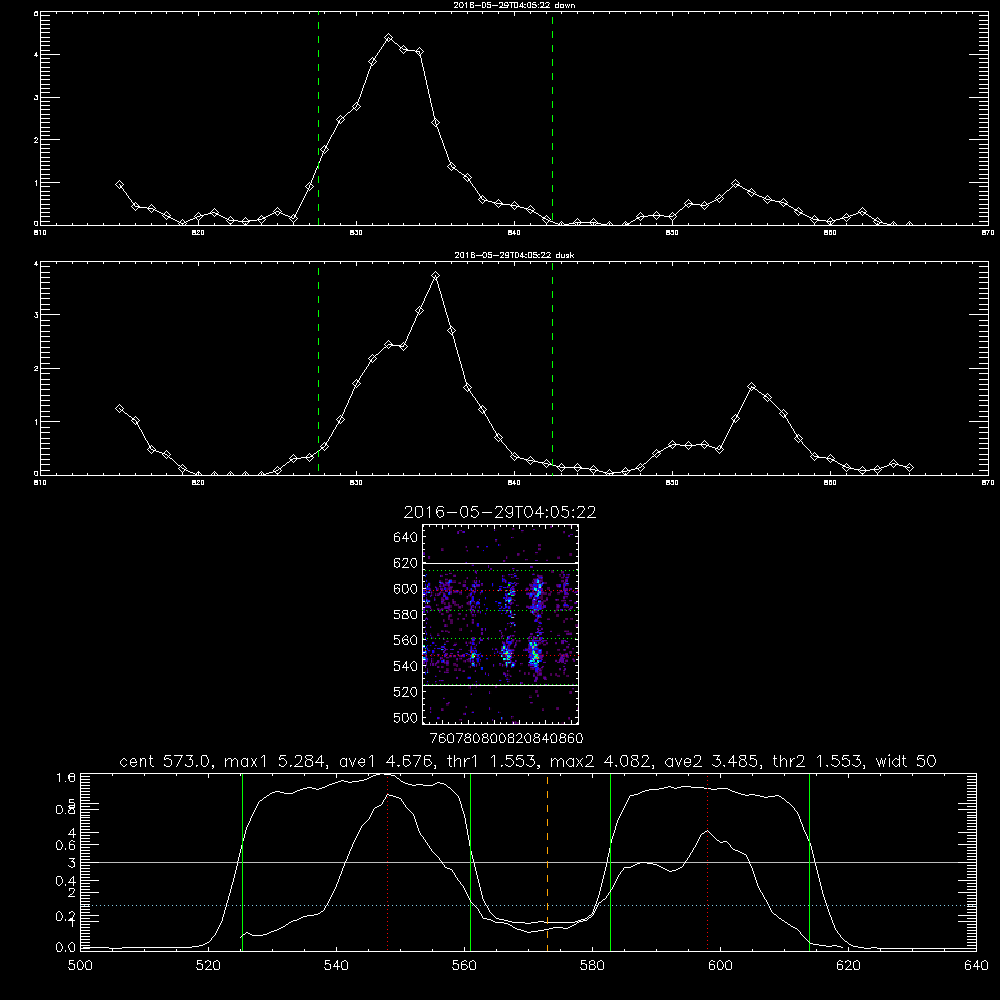Click the '870' x-axis label of the dawn plot
The height and width of the screenshot is (1000, 1000).
(x=988, y=233)
